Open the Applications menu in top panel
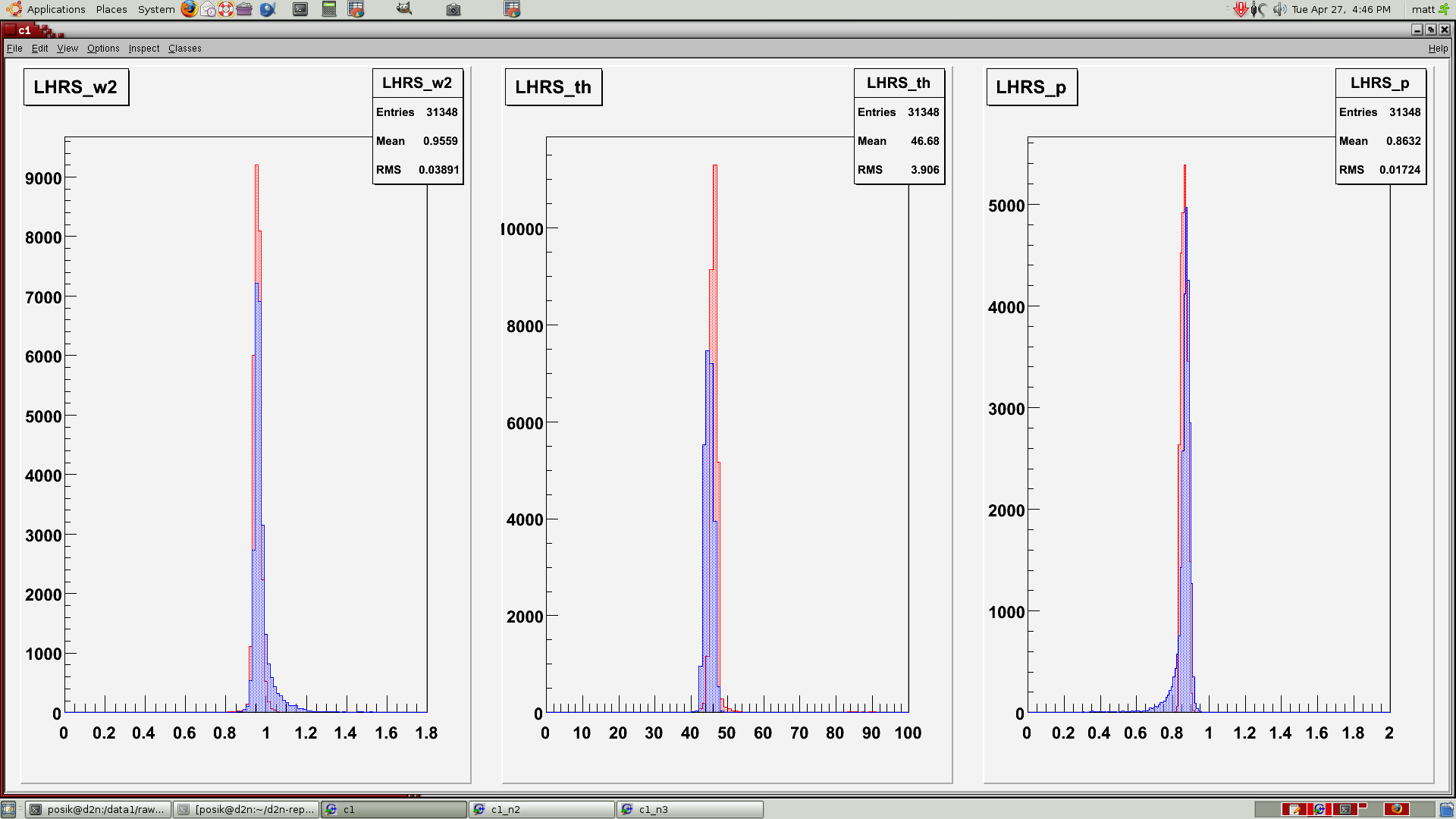The width and height of the screenshot is (1456, 819). pyautogui.click(x=56, y=9)
